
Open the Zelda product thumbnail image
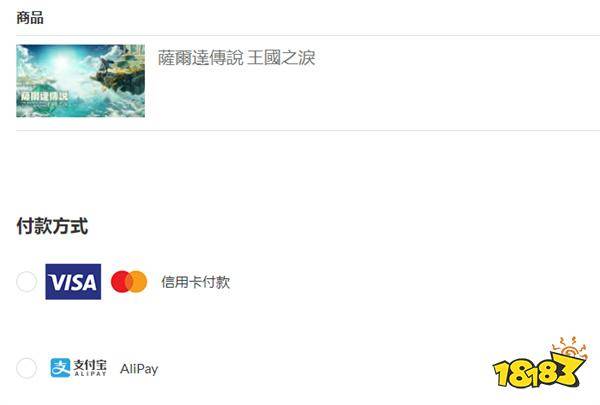point(80,81)
